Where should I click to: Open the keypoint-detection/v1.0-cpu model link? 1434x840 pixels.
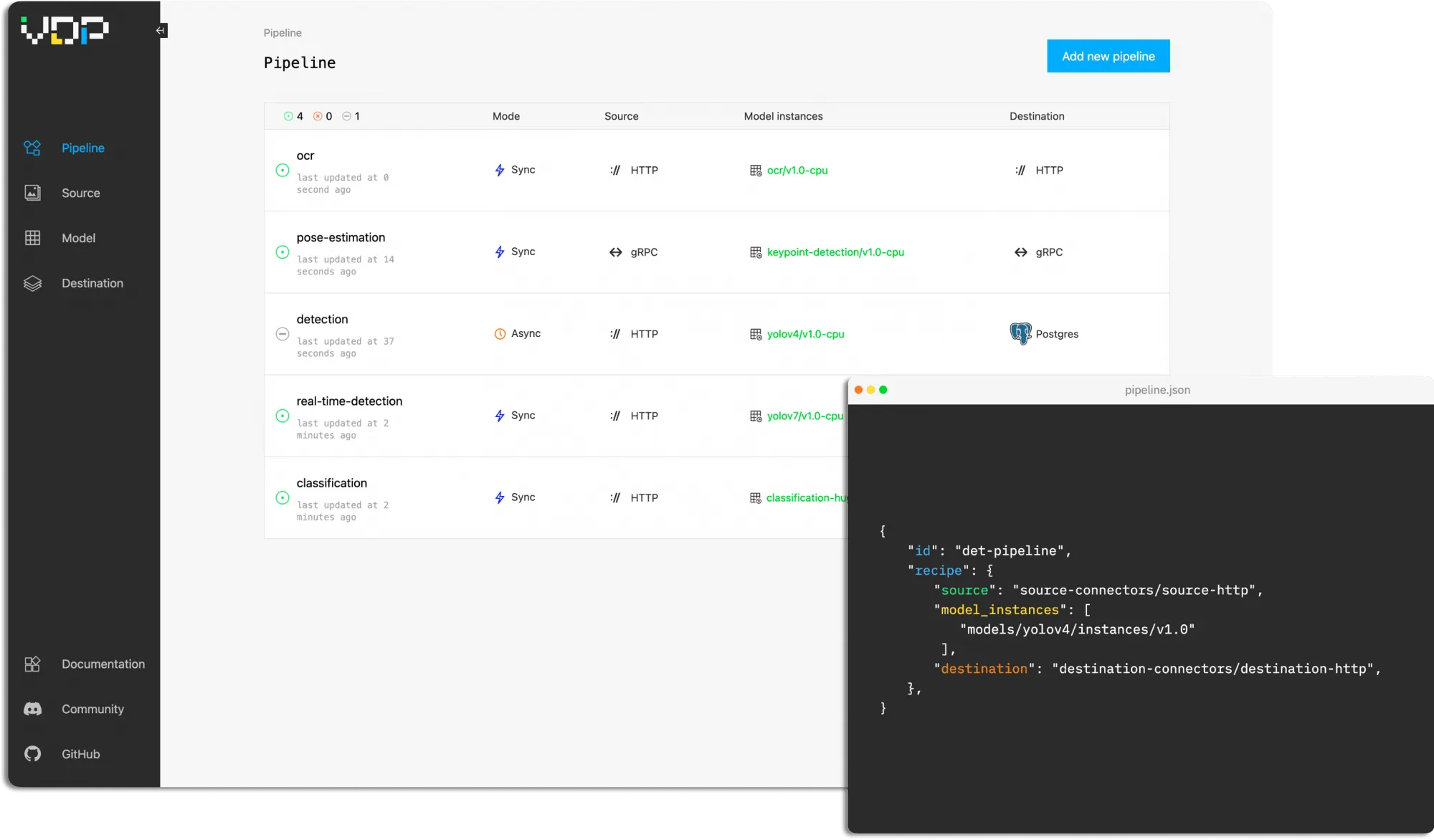(x=835, y=252)
